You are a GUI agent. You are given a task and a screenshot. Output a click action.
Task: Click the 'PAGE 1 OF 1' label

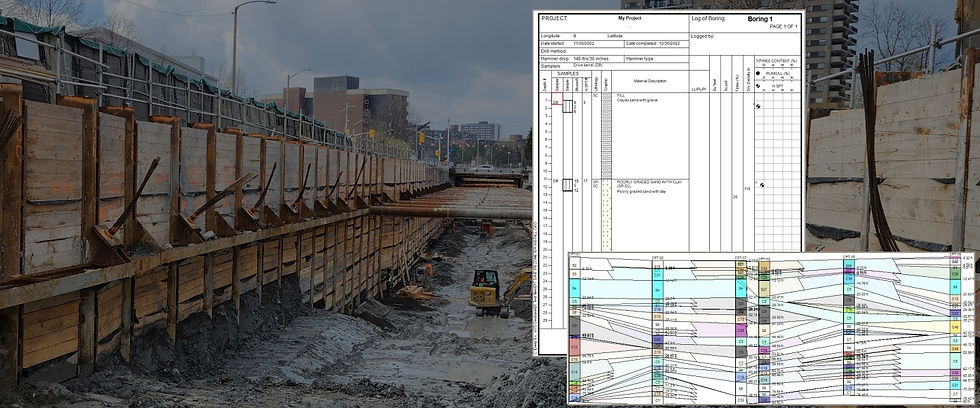coord(783,26)
